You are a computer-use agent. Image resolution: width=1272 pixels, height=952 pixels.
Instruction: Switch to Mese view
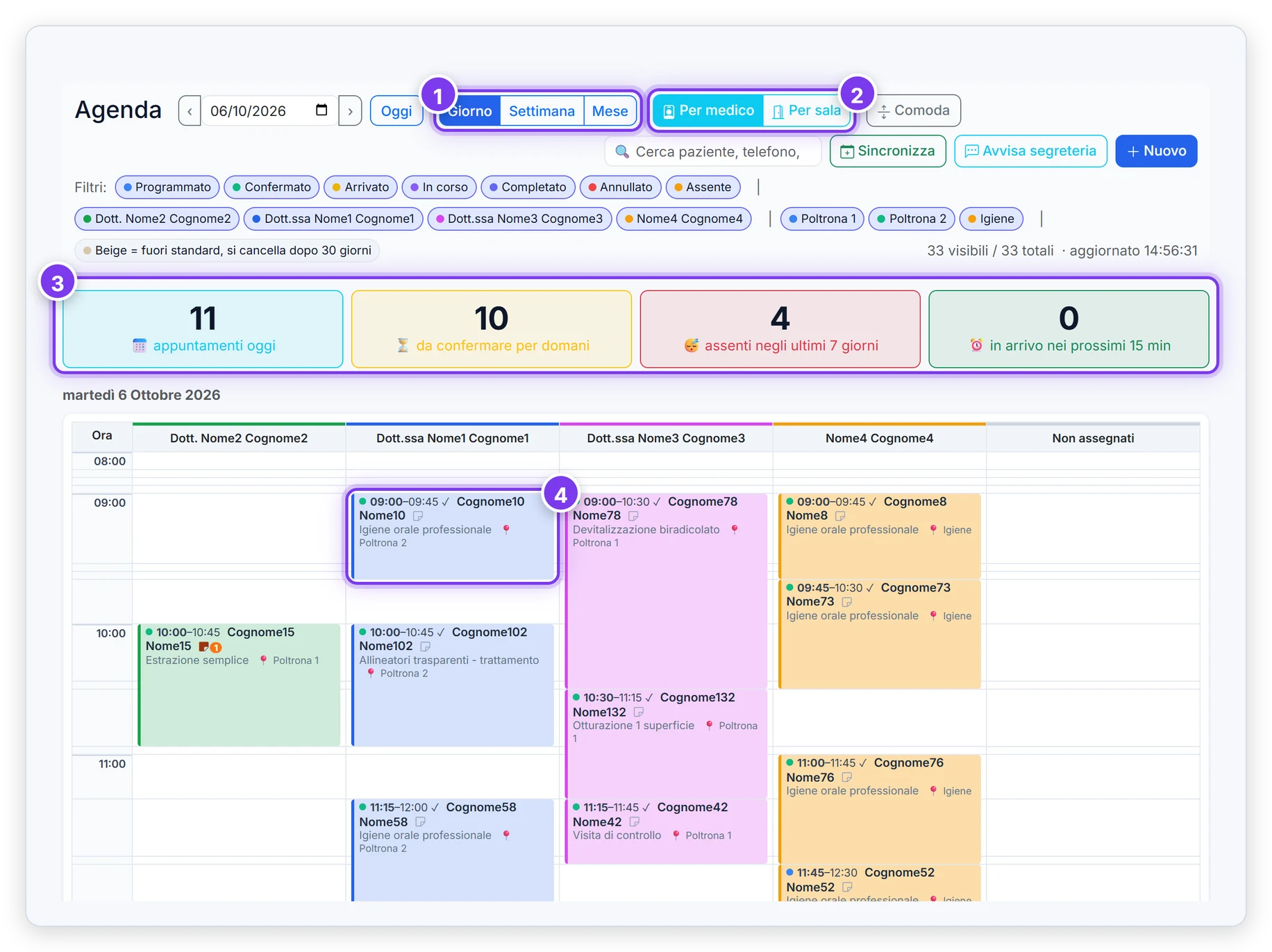(x=610, y=111)
